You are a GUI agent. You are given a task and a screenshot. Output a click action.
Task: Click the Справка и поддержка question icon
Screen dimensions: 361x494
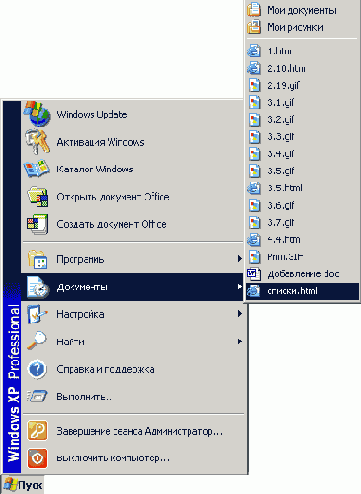37,369
